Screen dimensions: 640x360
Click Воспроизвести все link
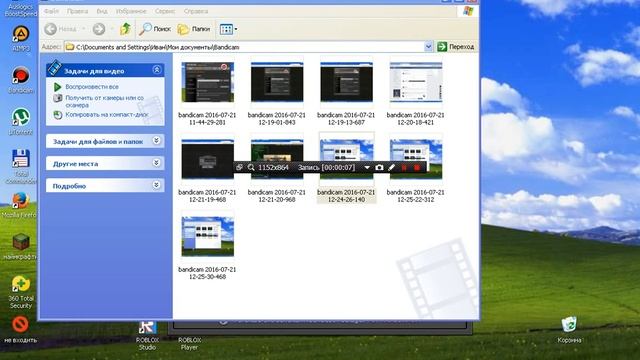tap(92, 87)
